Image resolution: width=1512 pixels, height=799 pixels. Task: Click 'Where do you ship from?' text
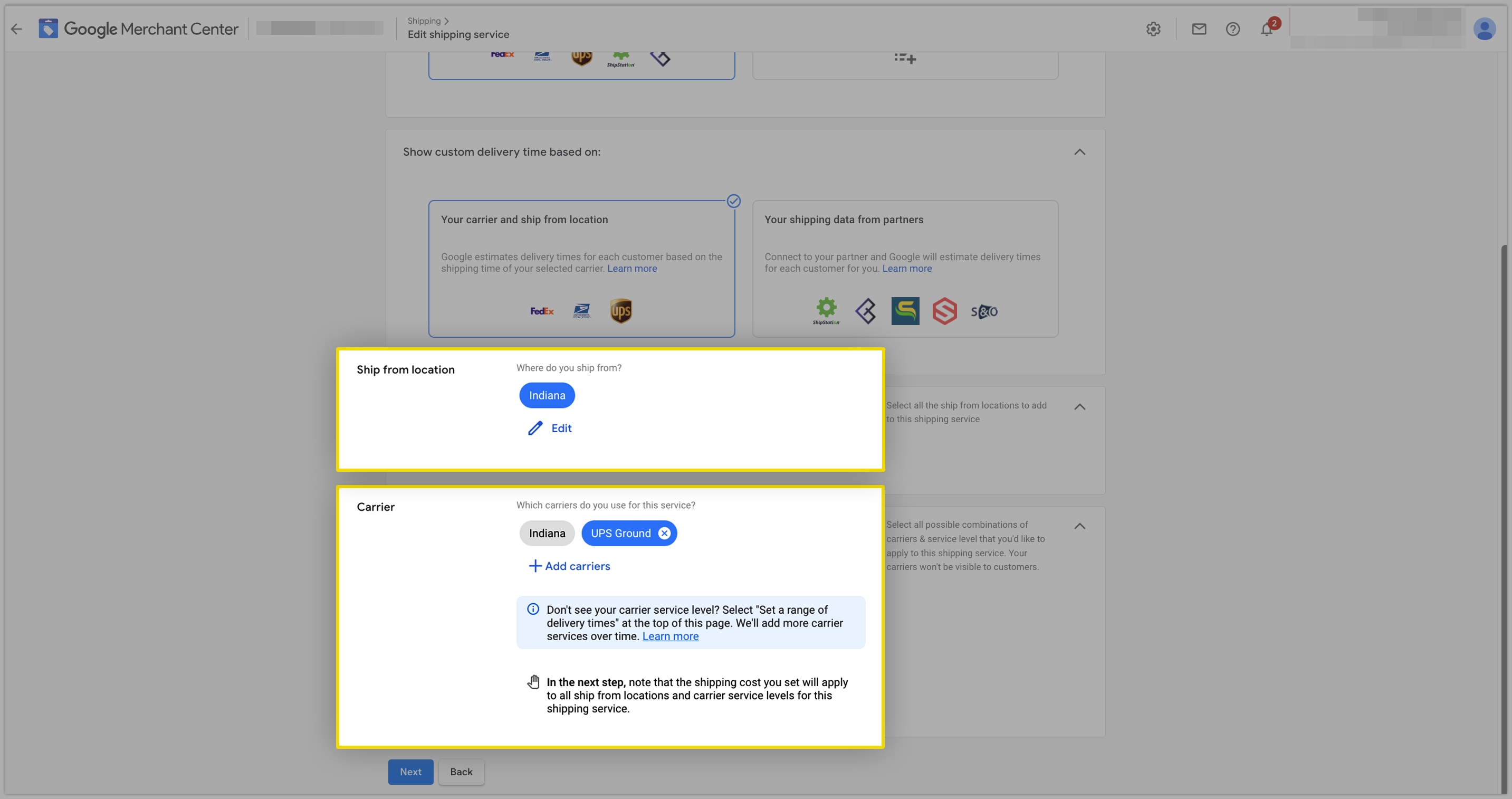569,368
